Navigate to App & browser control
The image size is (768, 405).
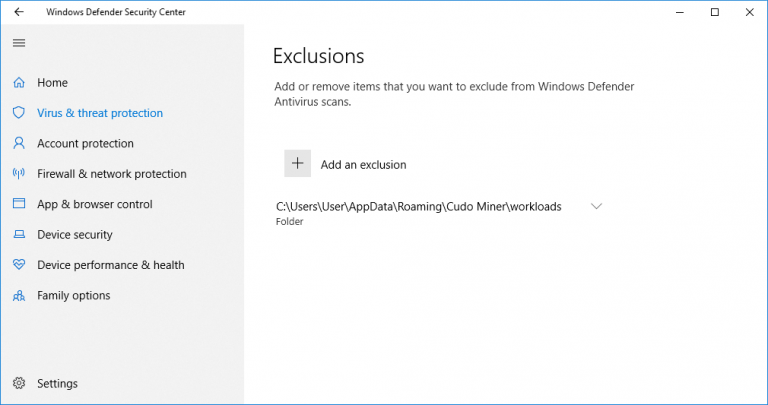pyautogui.click(x=95, y=204)
